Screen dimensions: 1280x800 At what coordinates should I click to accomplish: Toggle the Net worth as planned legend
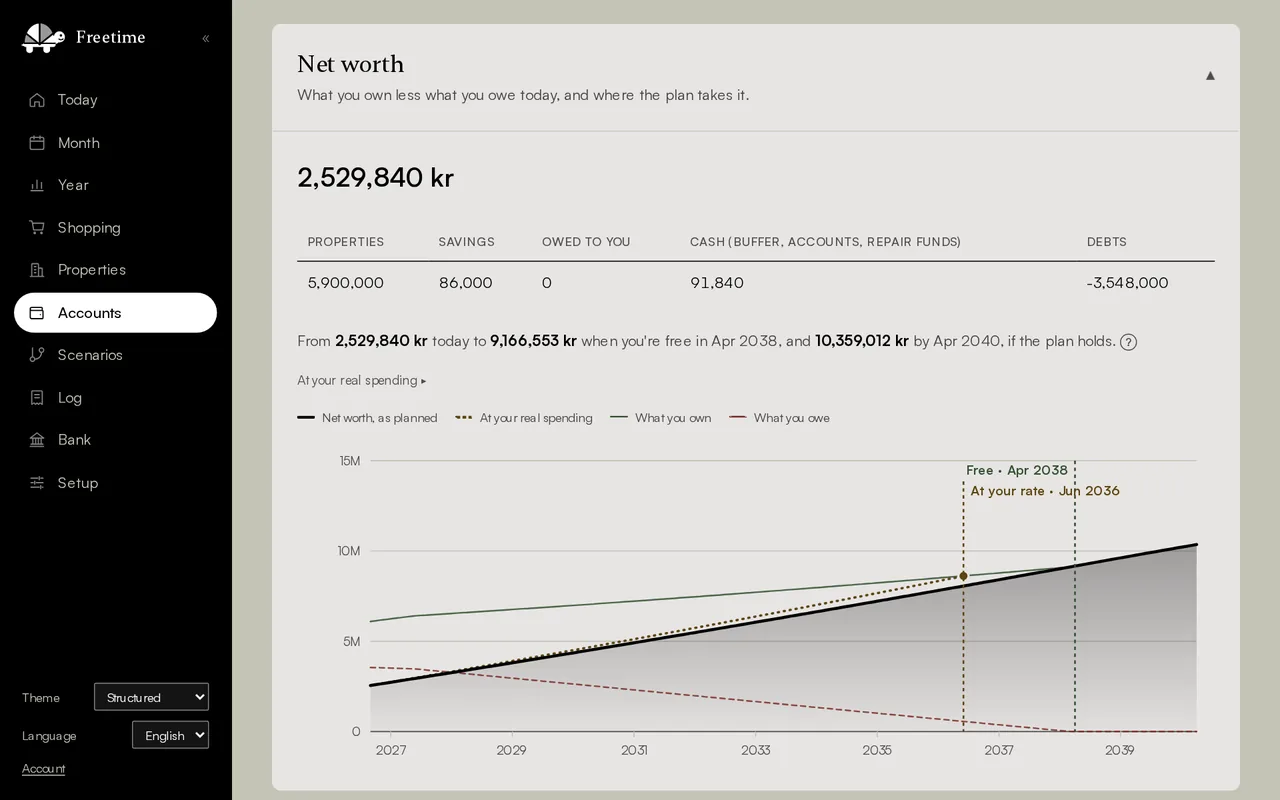tap(367, 418)
